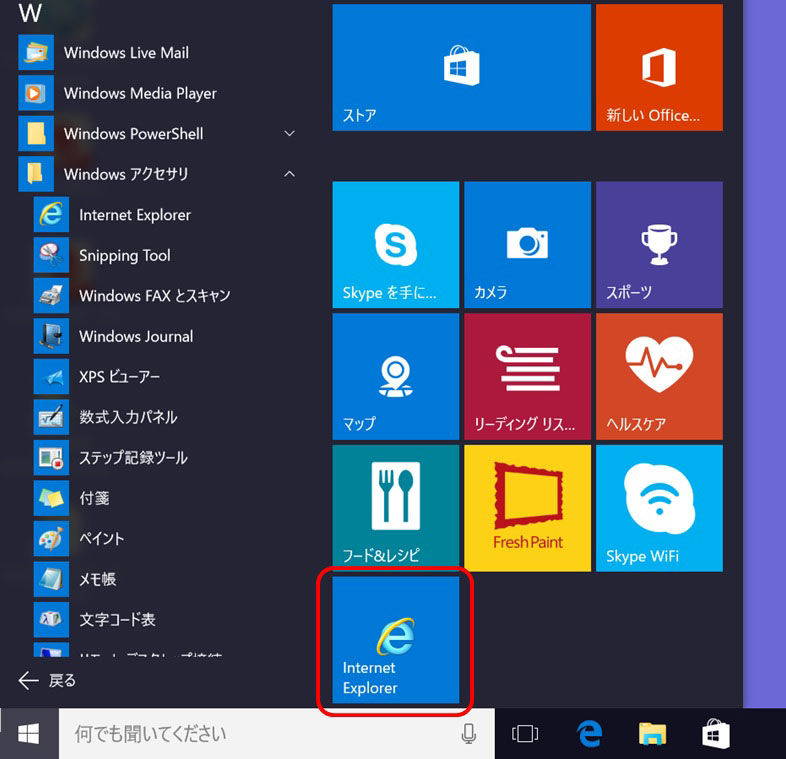Open the フード&レシピ tile
Image resolution: width=786 pixels, height=759 pixels.
coord(396,508)
